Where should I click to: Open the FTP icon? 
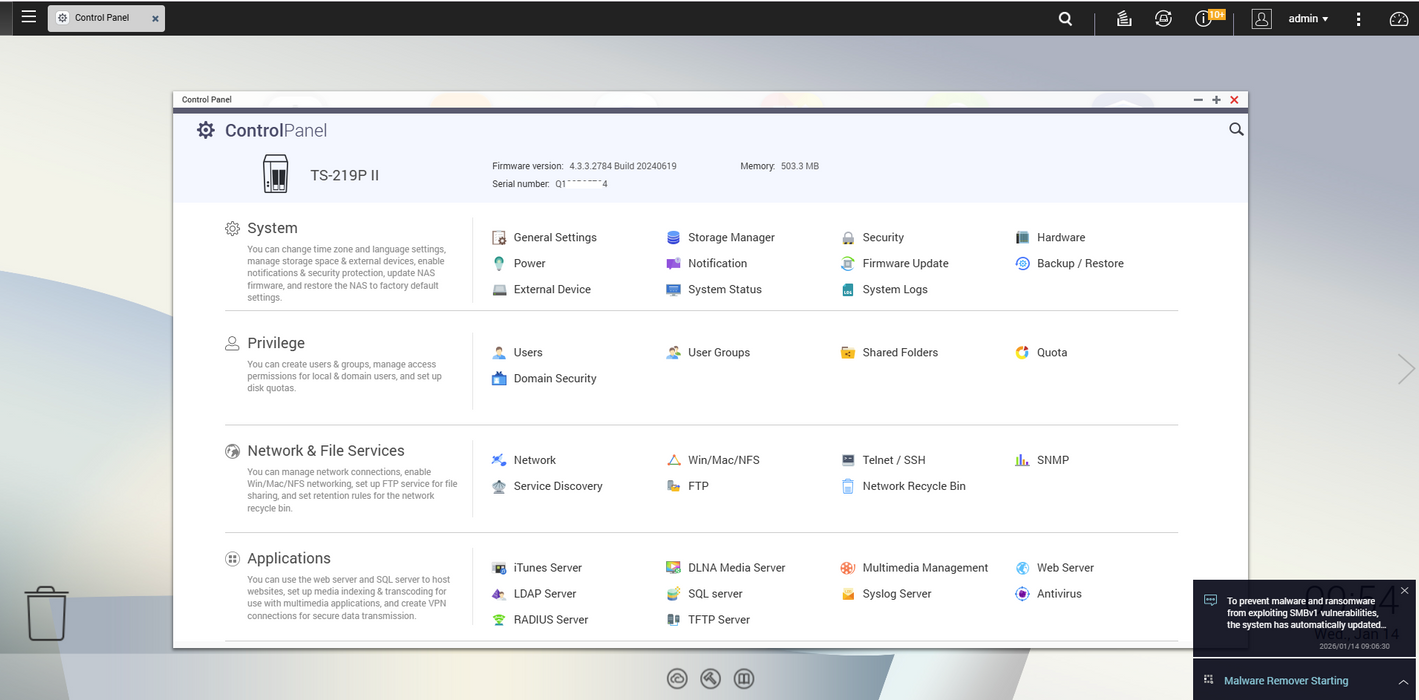coord(673,486)
